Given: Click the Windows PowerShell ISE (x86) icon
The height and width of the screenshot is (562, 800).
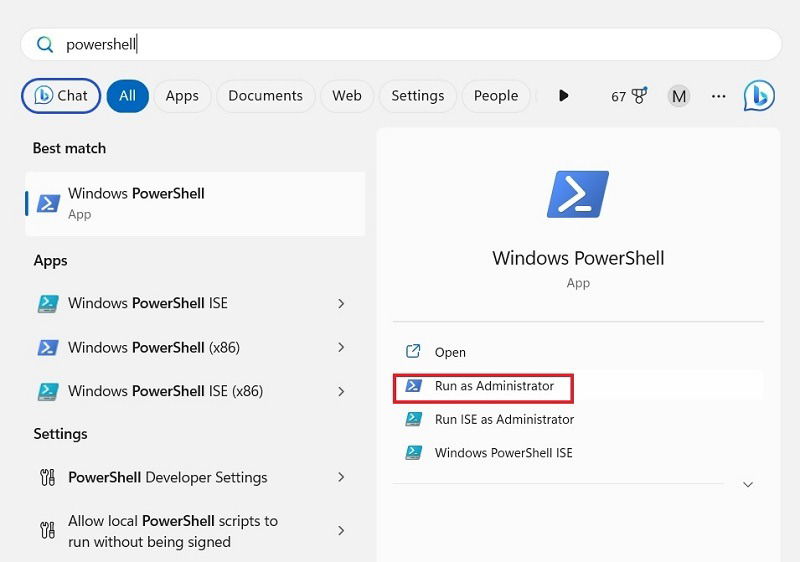Looking at the screenshot, I should pos(48,391).
